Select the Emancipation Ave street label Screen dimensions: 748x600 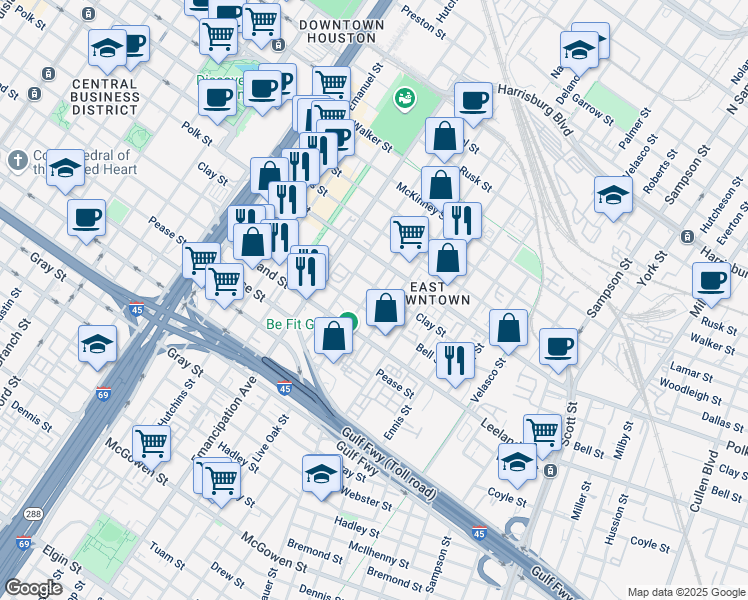pyautogui.click(x=225, y=419)
